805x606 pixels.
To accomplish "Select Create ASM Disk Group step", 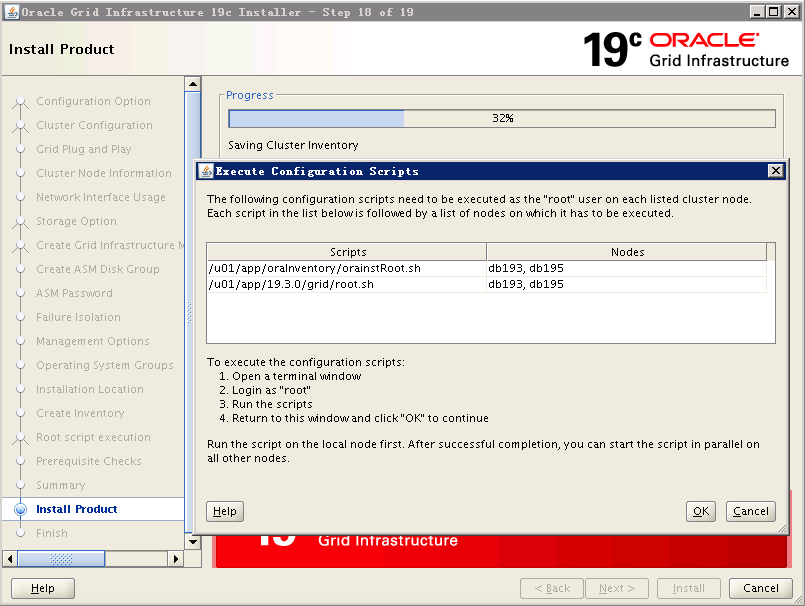I will pos(98,269).
